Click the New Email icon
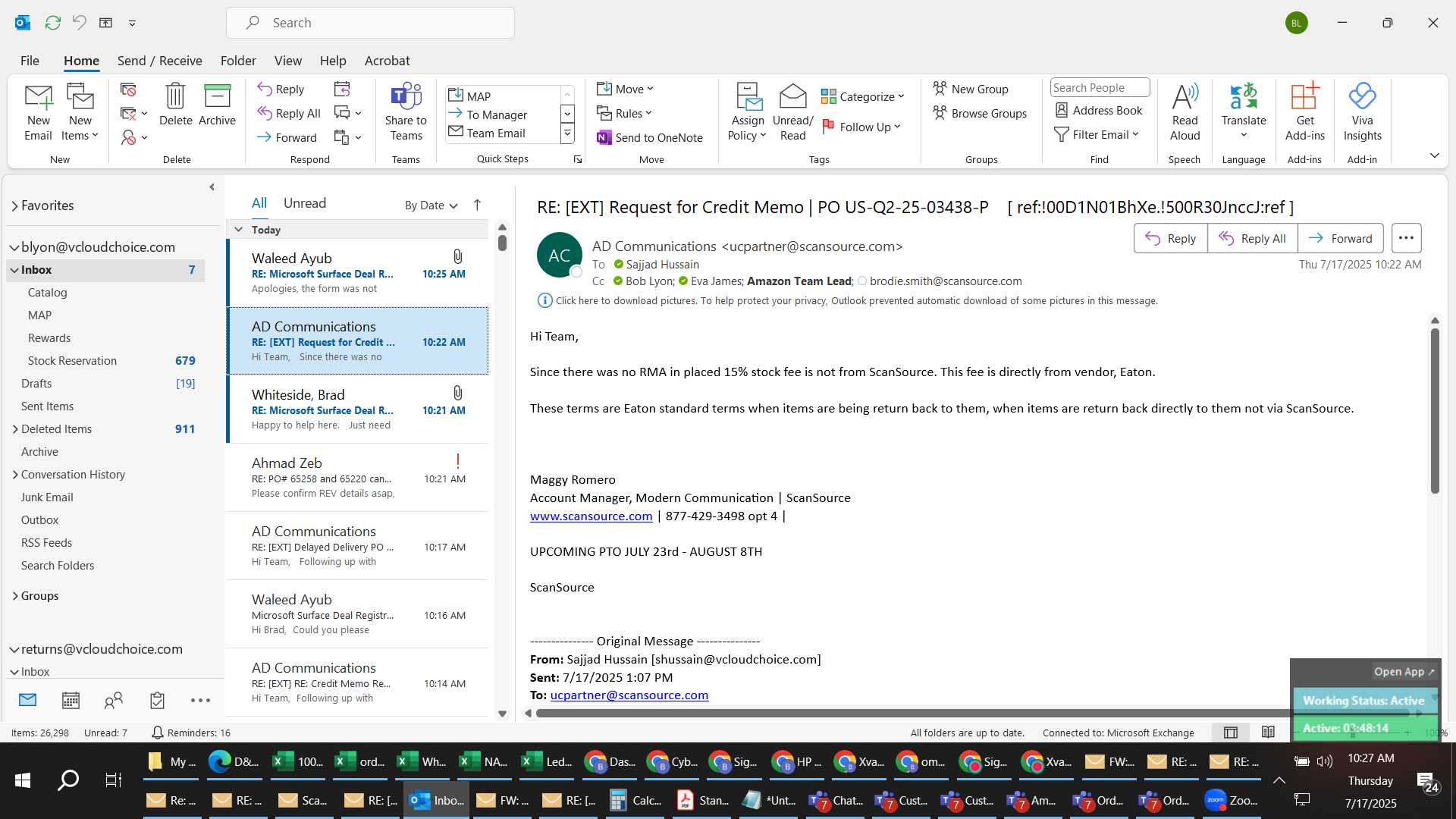Image resolution: width=1456 pixels, height=819 pixels. 38,112
